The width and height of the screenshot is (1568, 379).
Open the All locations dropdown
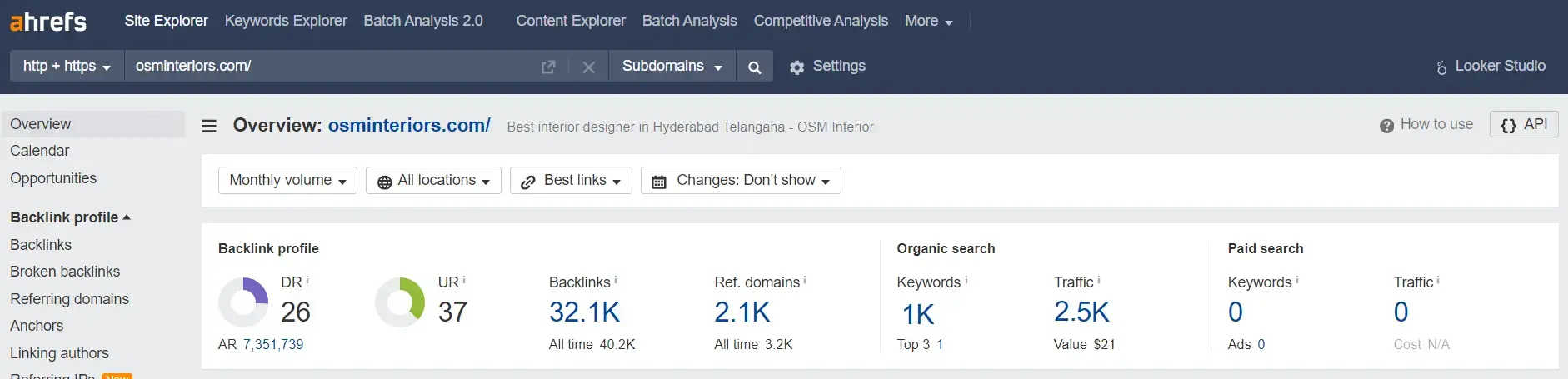click(x=433, y=180)
